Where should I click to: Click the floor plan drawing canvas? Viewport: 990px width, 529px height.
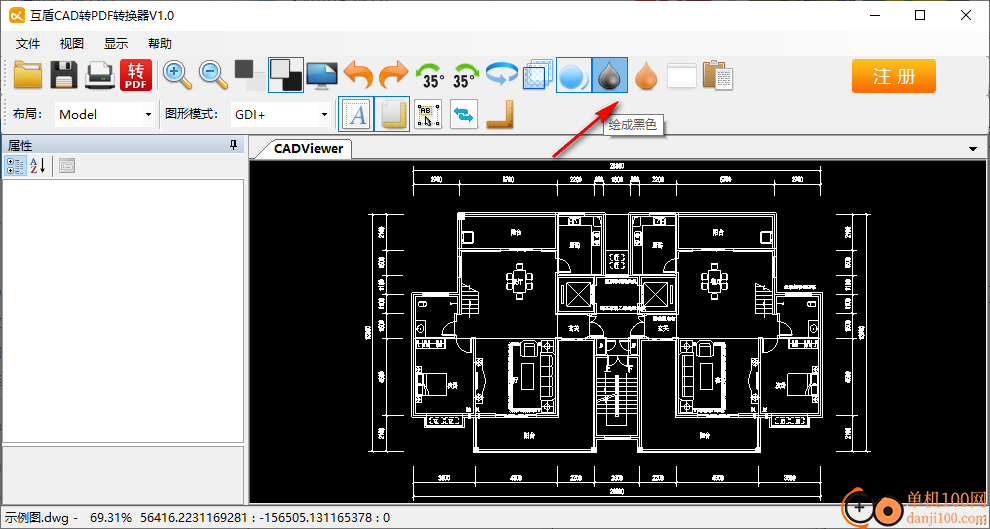click(618, 331)
